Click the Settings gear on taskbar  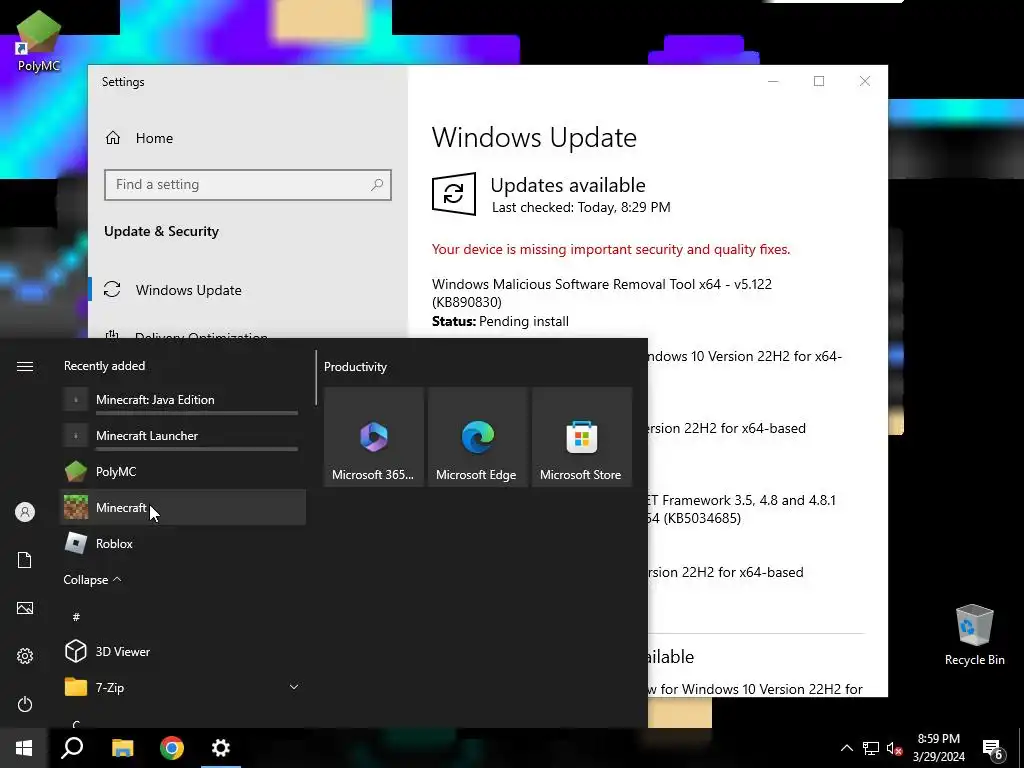point(221,748)
